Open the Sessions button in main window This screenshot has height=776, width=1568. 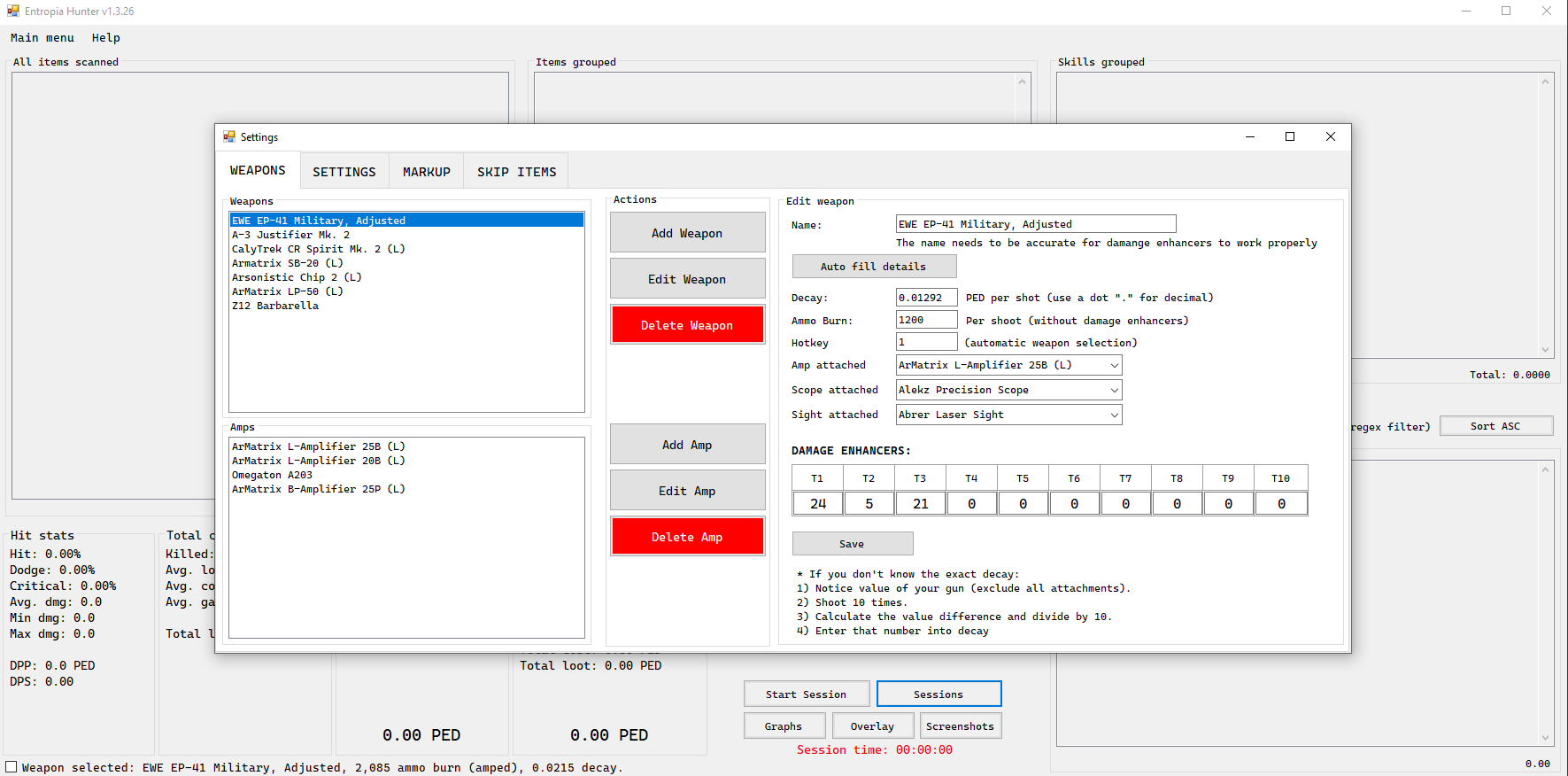click(938, 695)
